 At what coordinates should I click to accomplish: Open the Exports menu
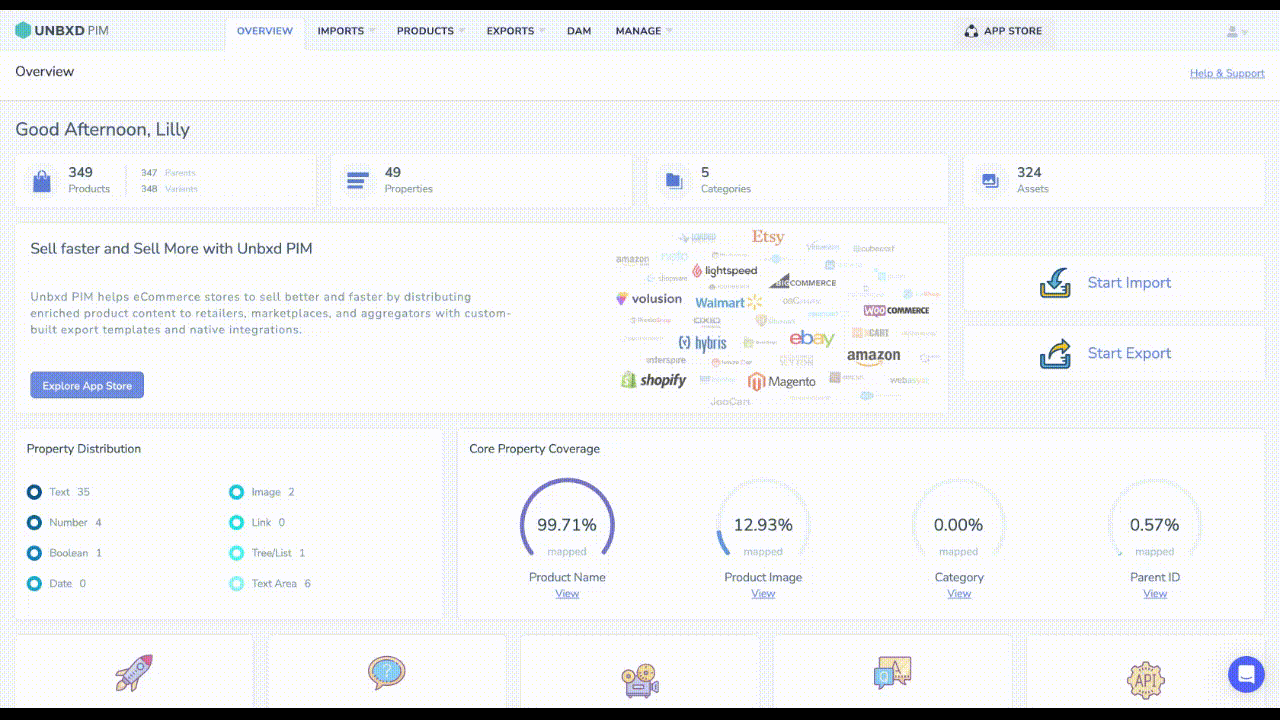click(510, 31)
